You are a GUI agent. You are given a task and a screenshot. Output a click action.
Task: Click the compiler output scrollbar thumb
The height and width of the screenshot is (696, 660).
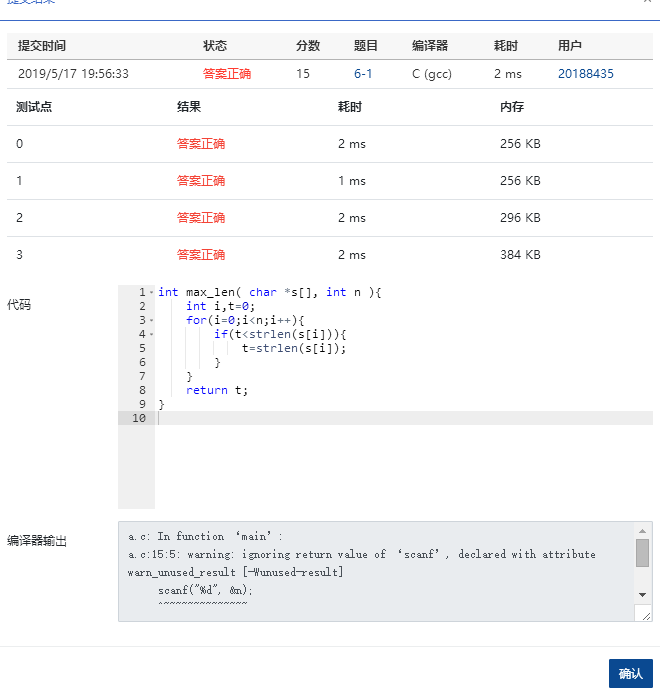coord(642,553)
